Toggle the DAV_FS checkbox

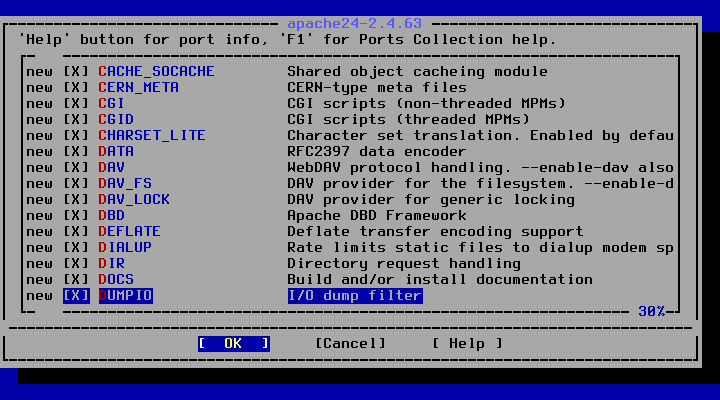76,184
